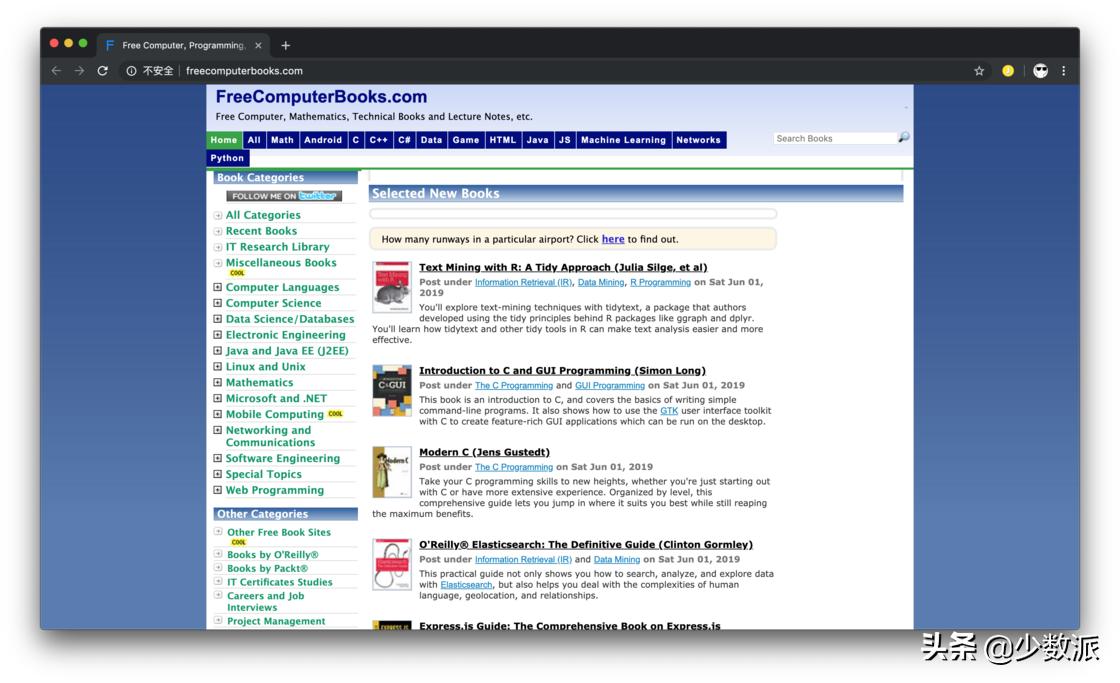Click the Follow Me on Twitter badge
Image resolution: width=1120 pixels, height=683 pixels.
[284, 196]
